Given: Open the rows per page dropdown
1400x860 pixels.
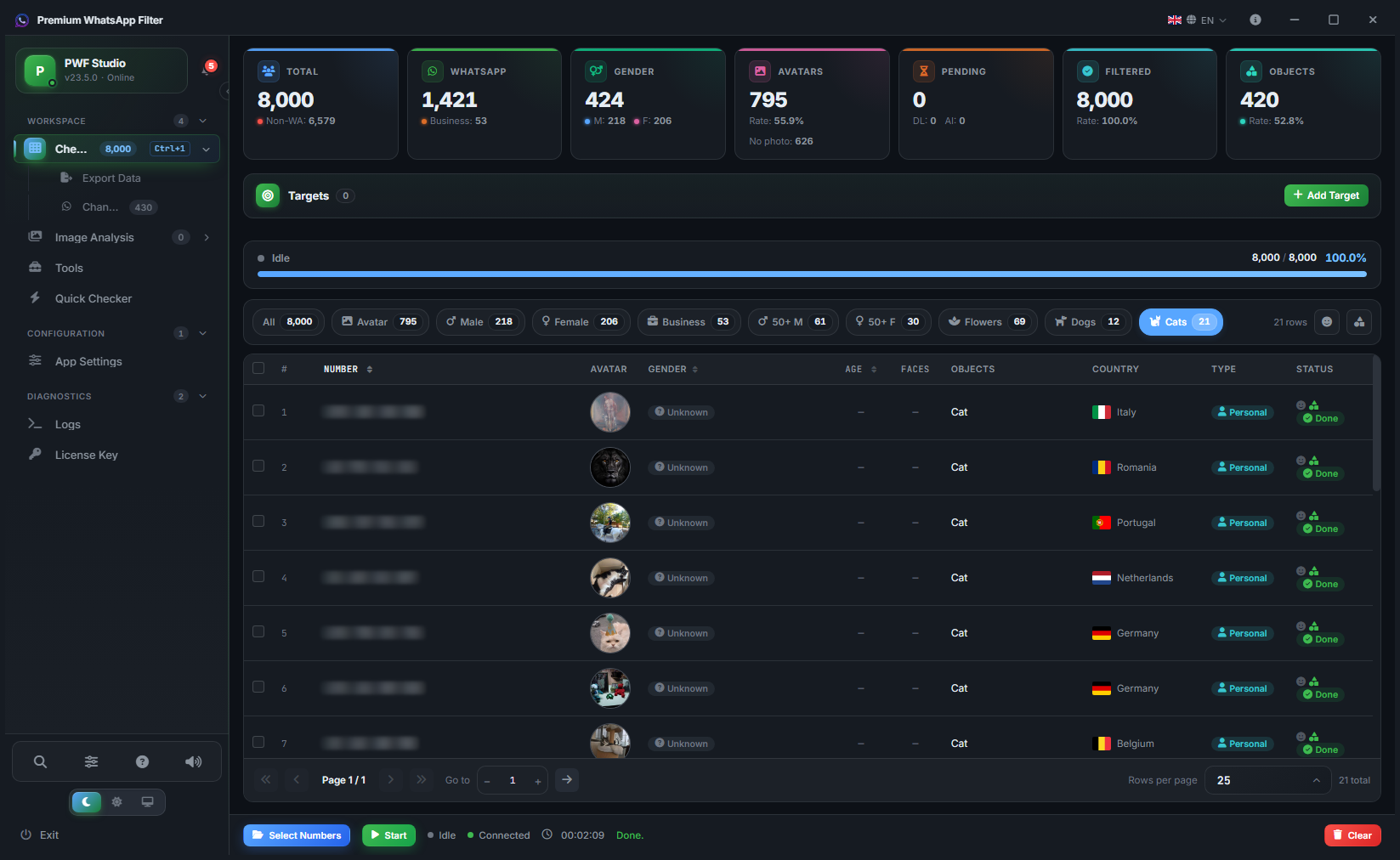Looking at the screenshot, I should pos(1268,780).
